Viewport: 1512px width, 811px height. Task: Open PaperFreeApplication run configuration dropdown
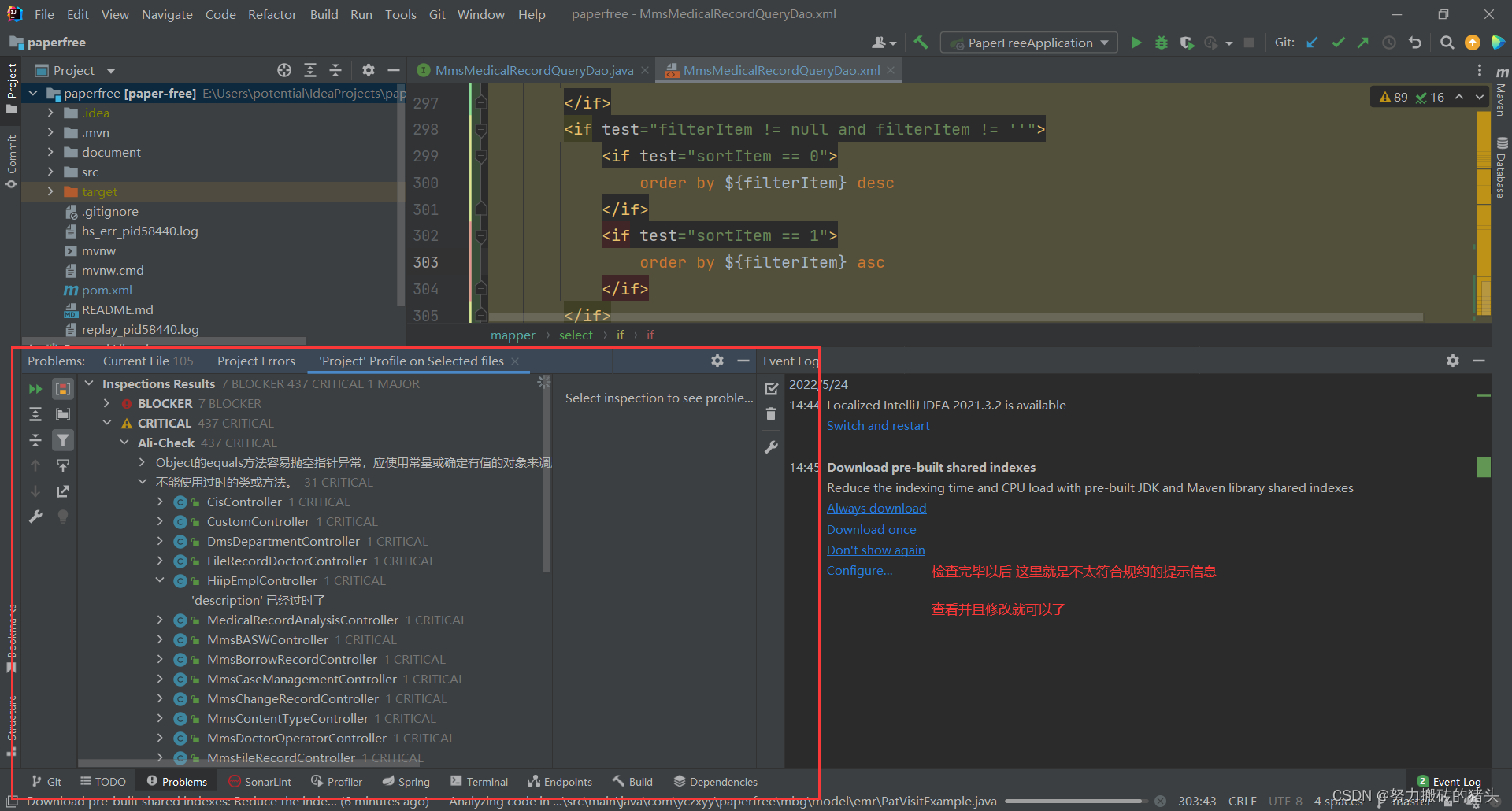click(x=1029, y=43)
